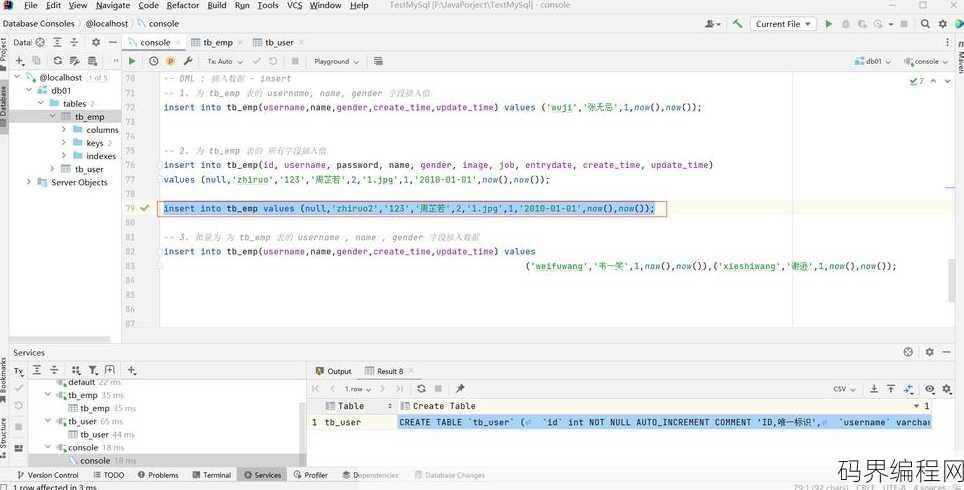Open the Database panel gear settings
This screenshot has width=964, height=490.
click(x=95, y=42)
